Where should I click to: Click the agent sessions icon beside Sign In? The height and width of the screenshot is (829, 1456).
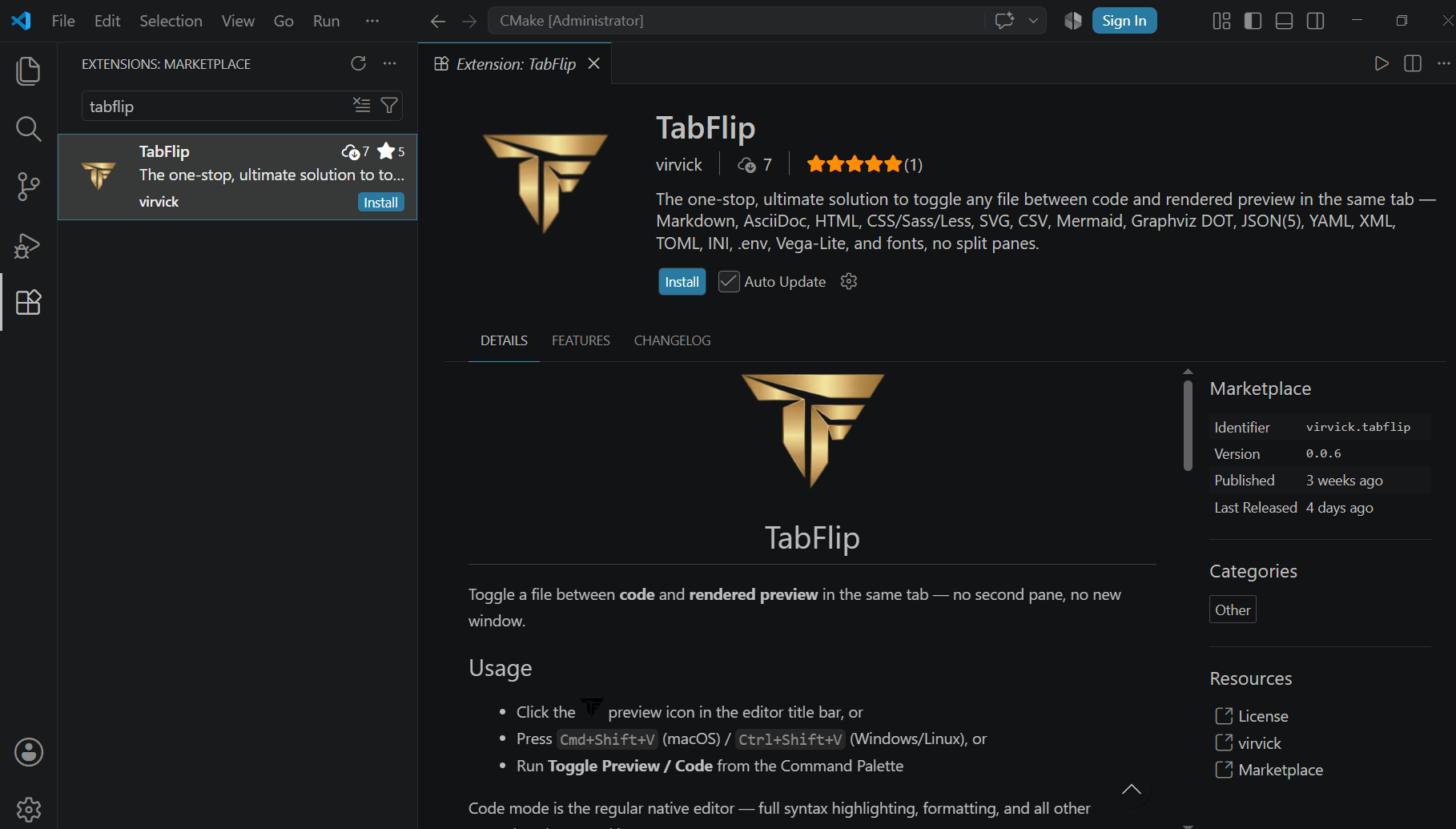tap(1073, 21)
